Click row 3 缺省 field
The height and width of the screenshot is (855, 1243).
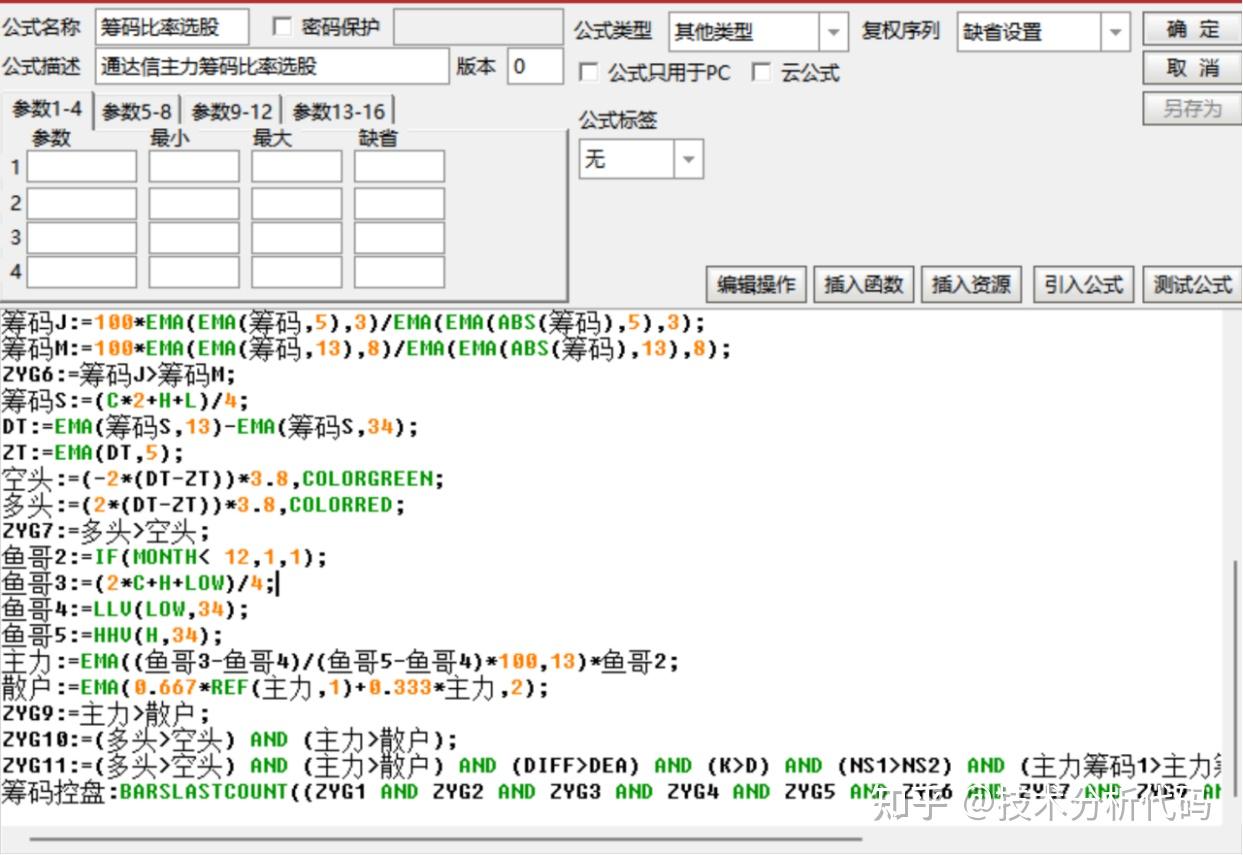click(x=399, y=237)
